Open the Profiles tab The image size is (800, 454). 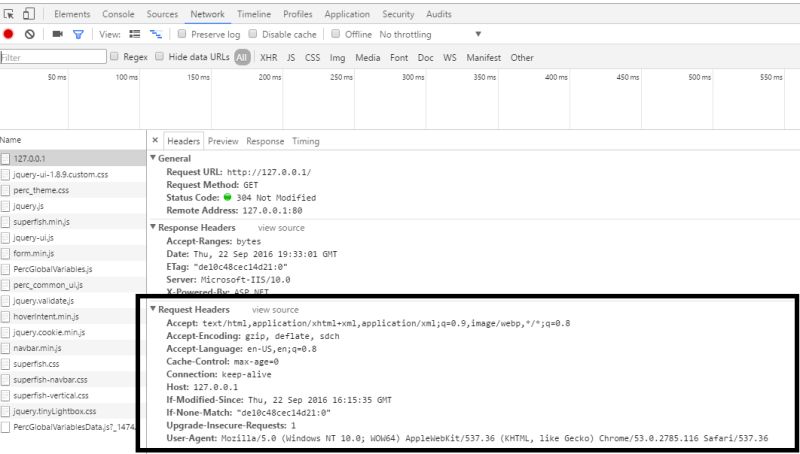[x=297, y=14]
